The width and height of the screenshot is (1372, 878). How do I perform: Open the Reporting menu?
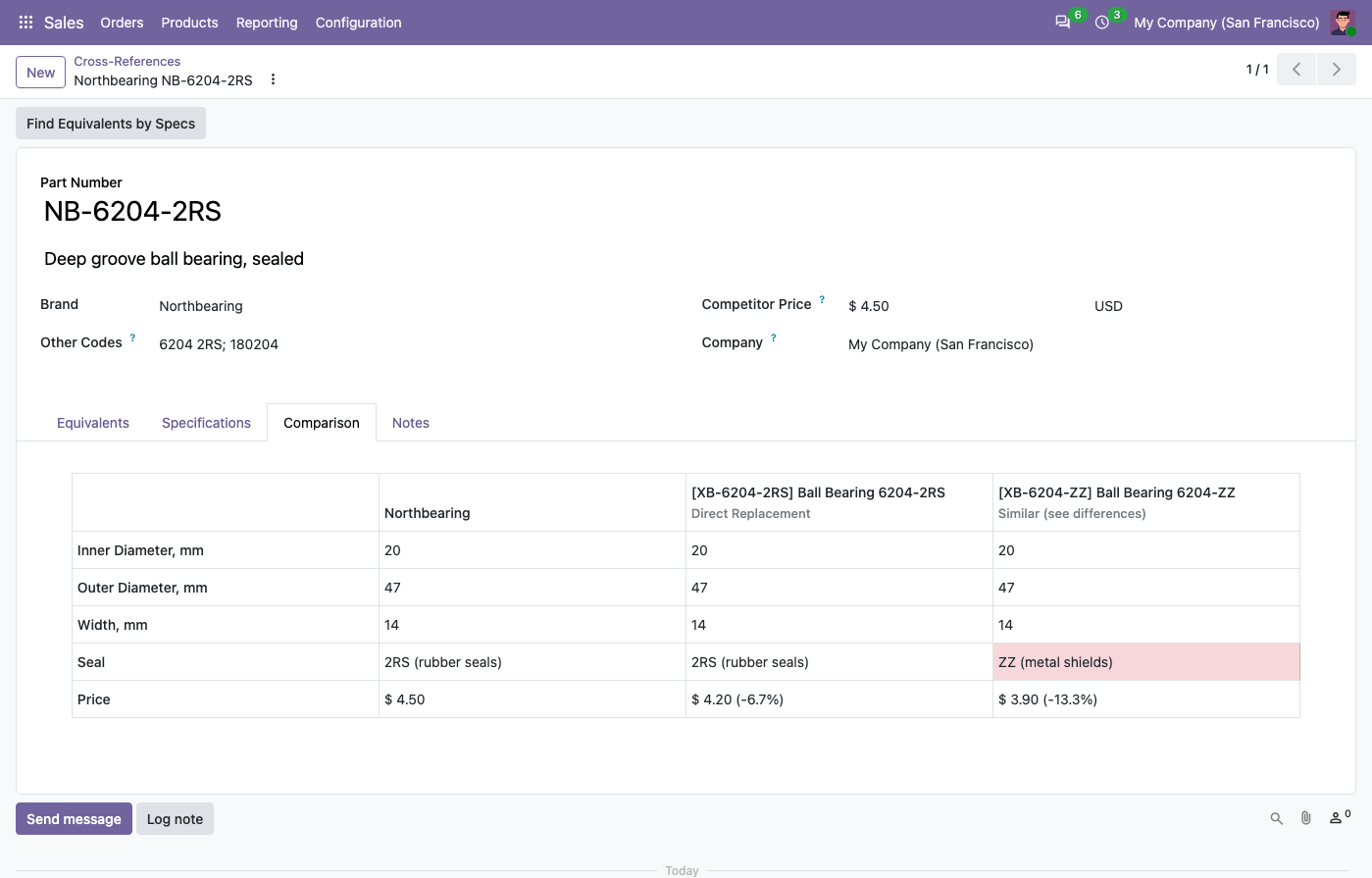point(267,23)
